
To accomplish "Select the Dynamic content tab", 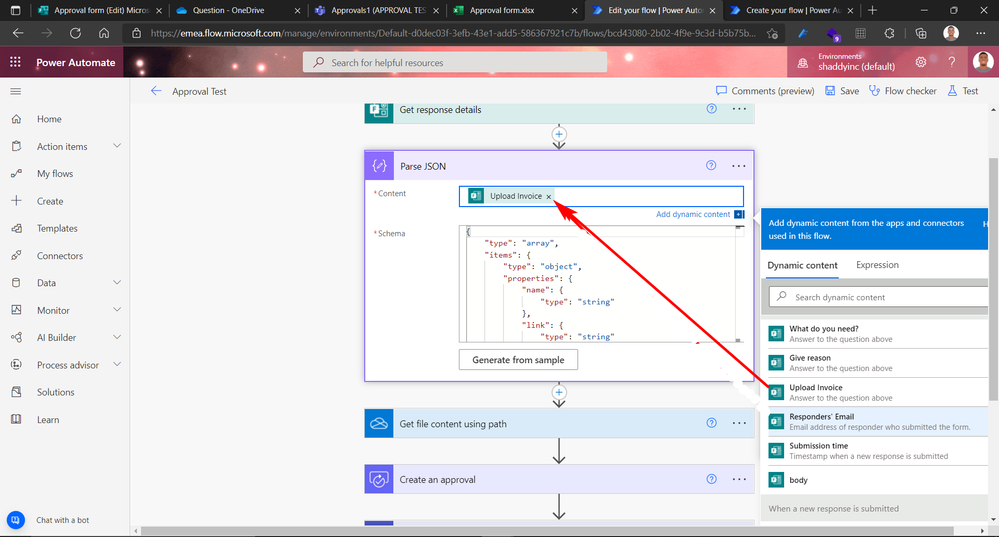I will click(x=802, y=266).
